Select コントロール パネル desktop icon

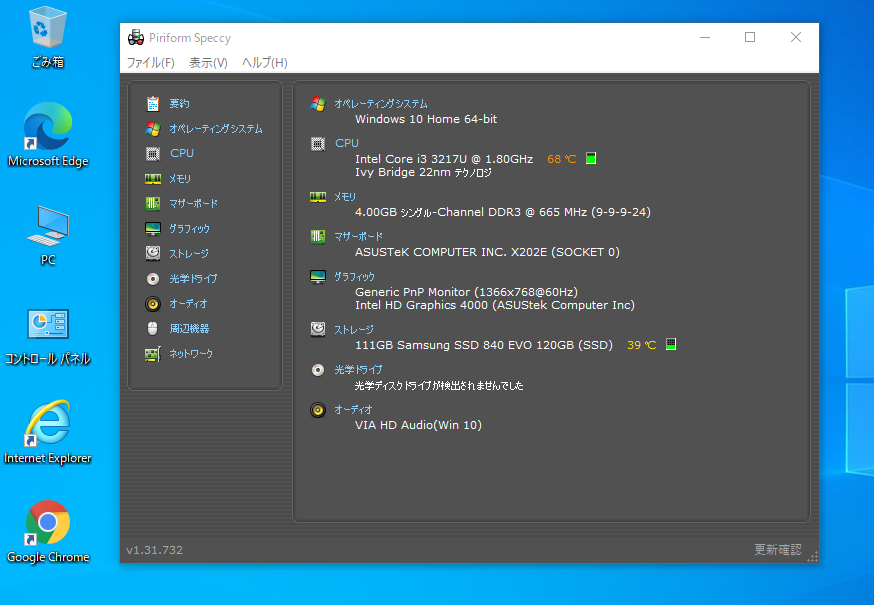point(48,337)
